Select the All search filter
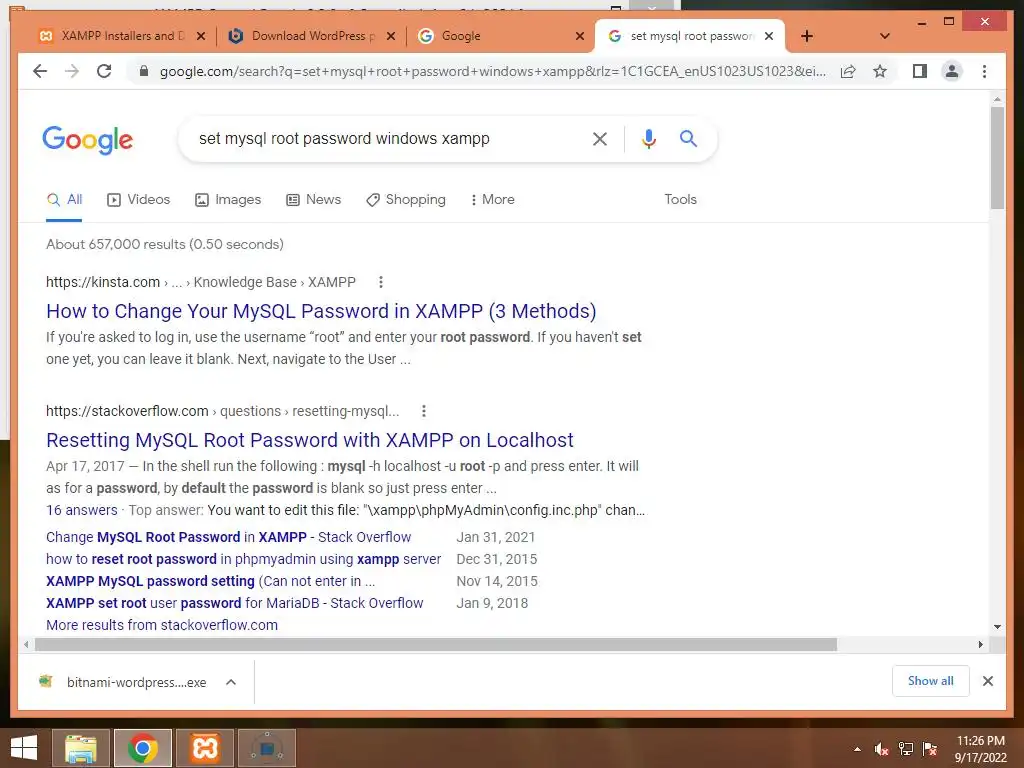The width and height of the screenshot is (1024, 768). [x=64, y=199]
